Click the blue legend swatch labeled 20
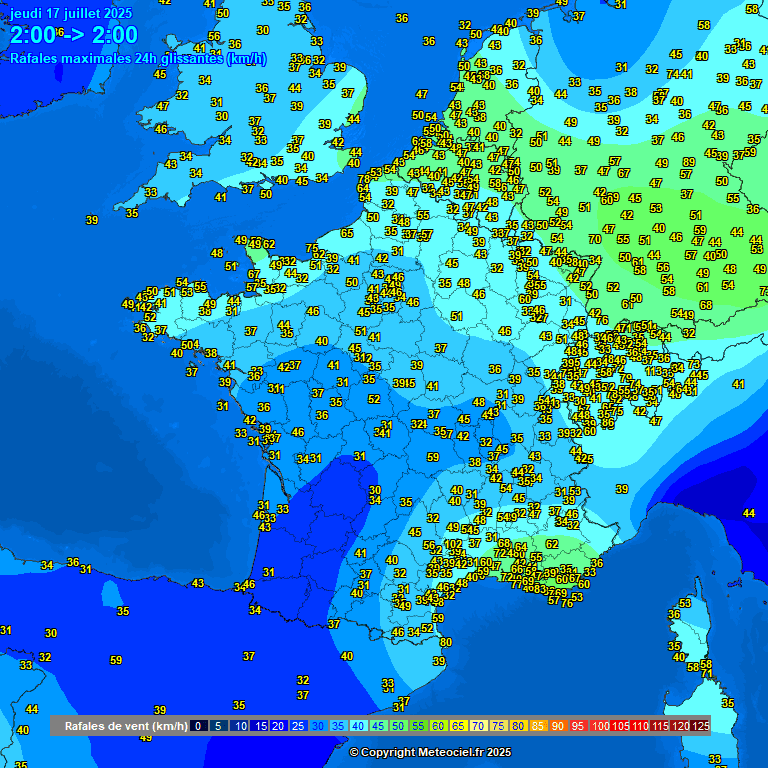 click(x=278, y=726)
